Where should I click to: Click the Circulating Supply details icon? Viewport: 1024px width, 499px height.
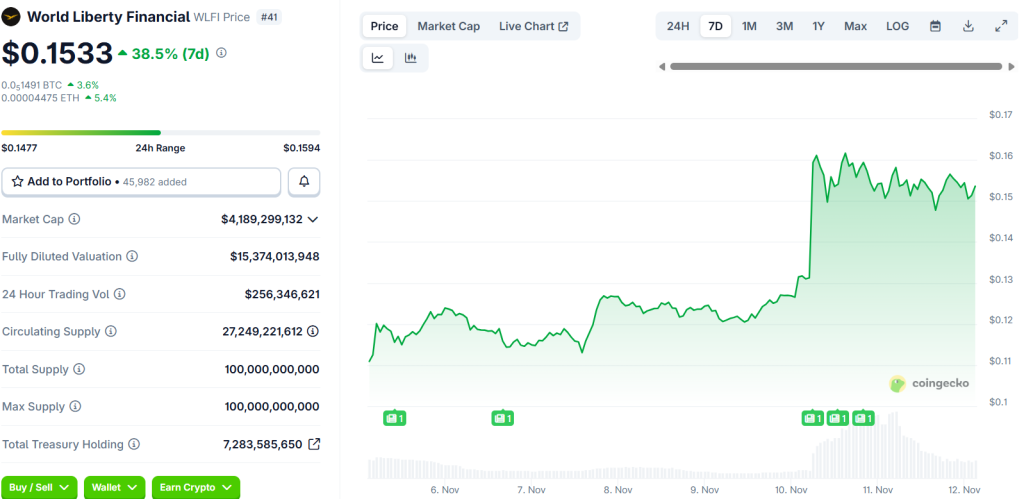[x=313, y=331]
